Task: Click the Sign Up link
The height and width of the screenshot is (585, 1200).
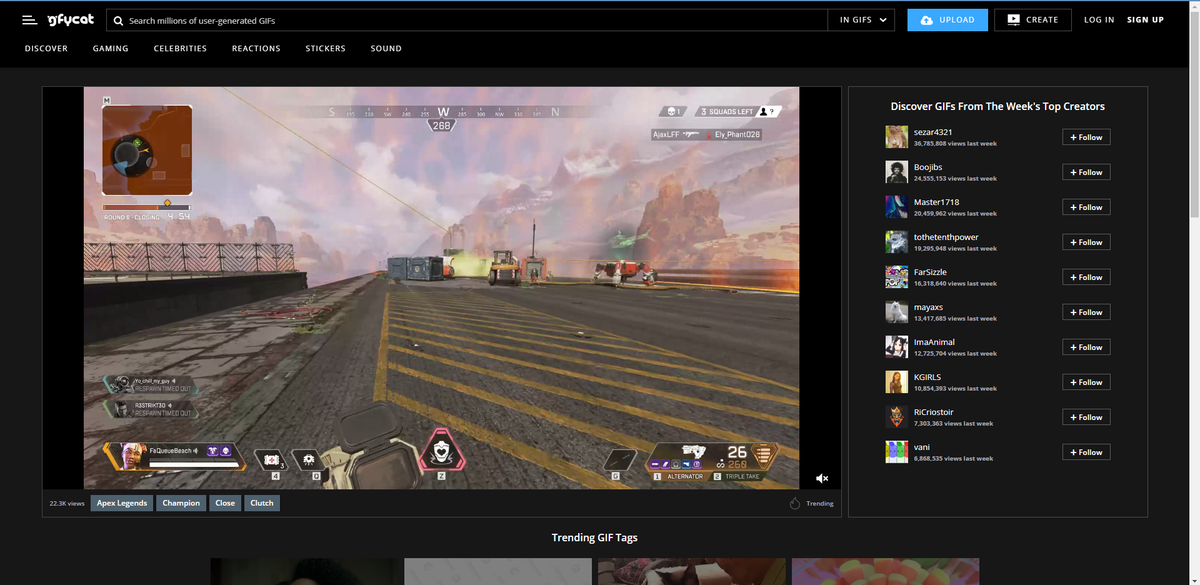Action: coord(1145,20)
